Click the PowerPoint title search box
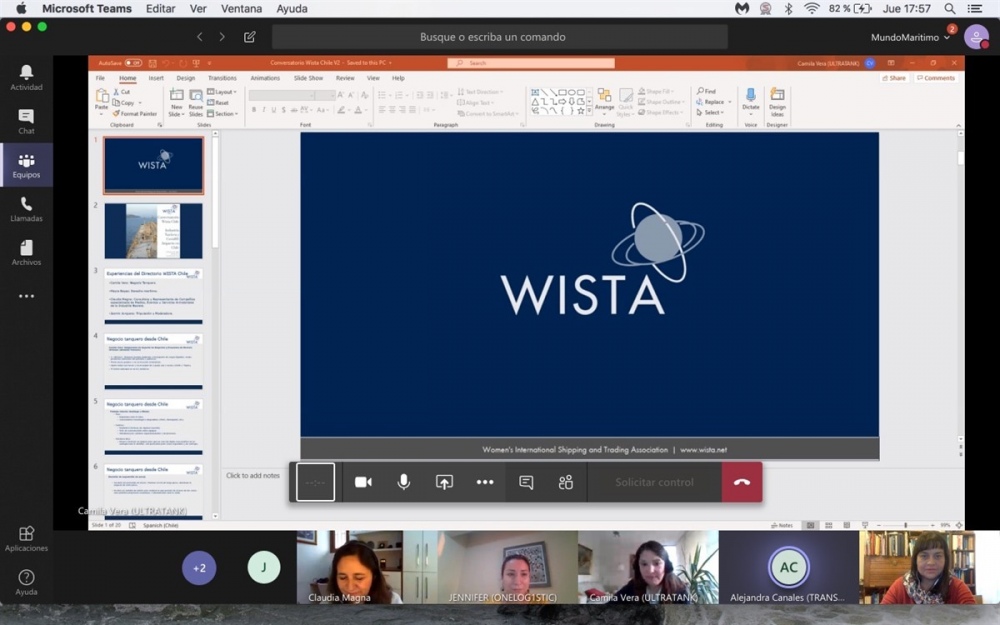Image resolution: width=1000 pixels, height=625 pixels. [531, 62]
